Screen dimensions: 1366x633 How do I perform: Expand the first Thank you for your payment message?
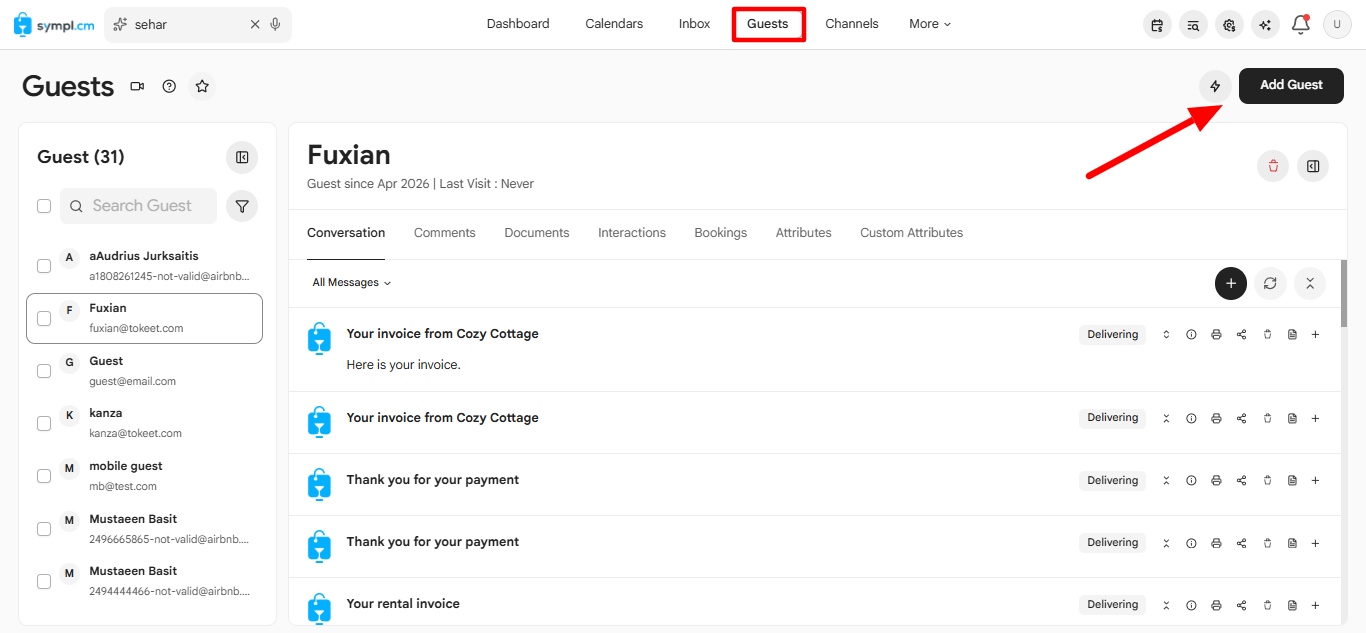click(x=1166, y=481)
